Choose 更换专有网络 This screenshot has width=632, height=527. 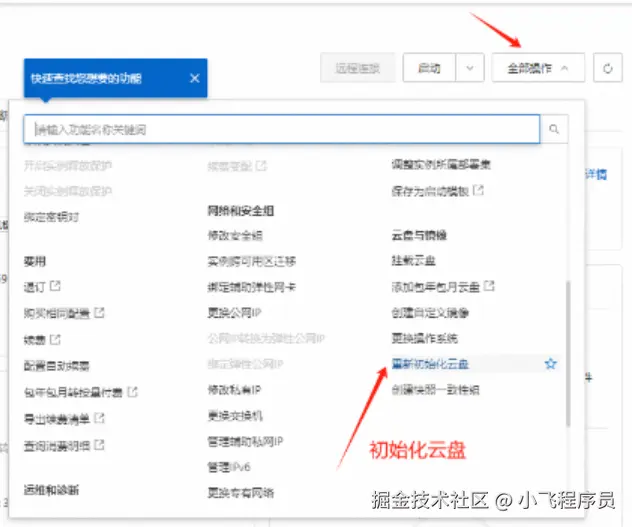tap(241, 492)
